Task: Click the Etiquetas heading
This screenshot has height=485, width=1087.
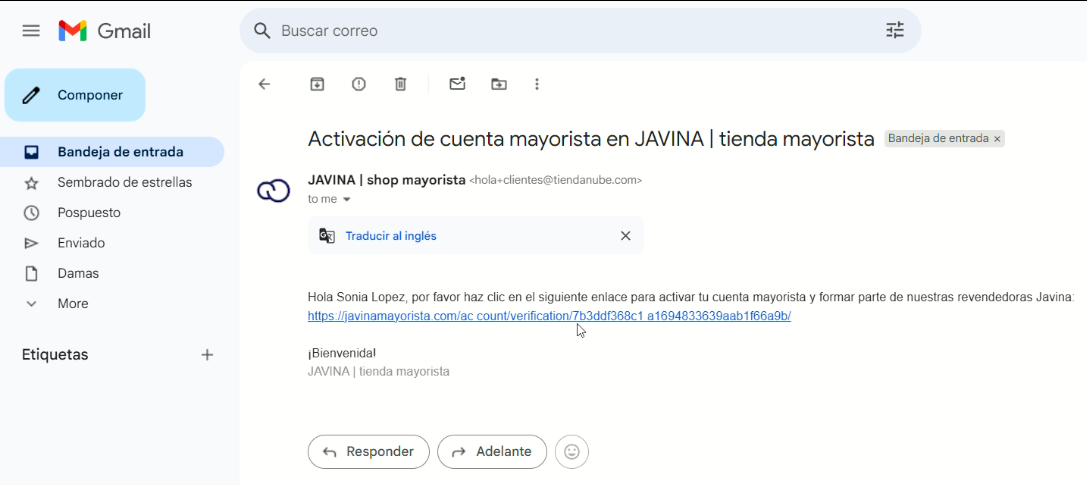Action: click(55, 355)
